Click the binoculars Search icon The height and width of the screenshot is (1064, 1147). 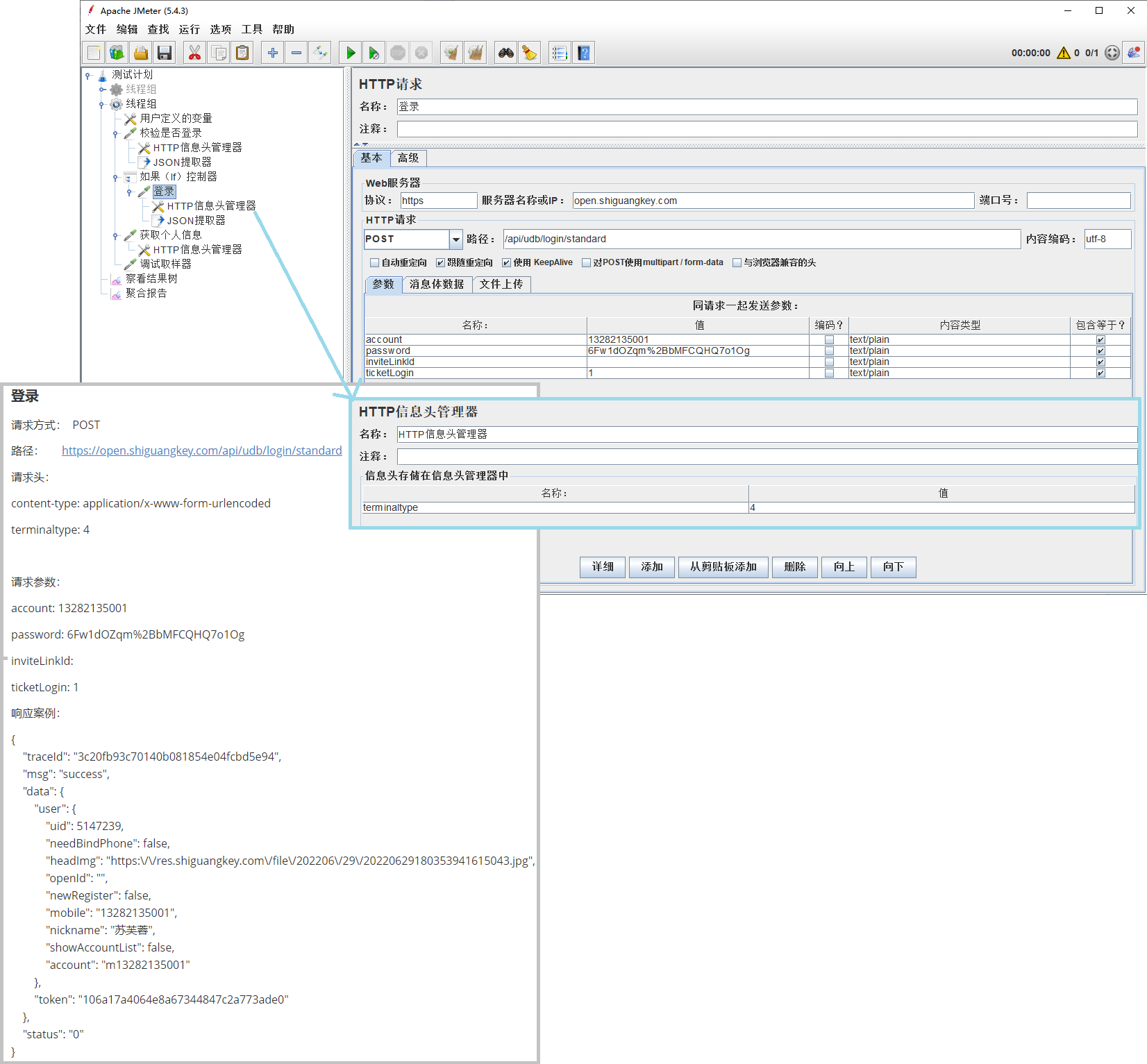506,53
